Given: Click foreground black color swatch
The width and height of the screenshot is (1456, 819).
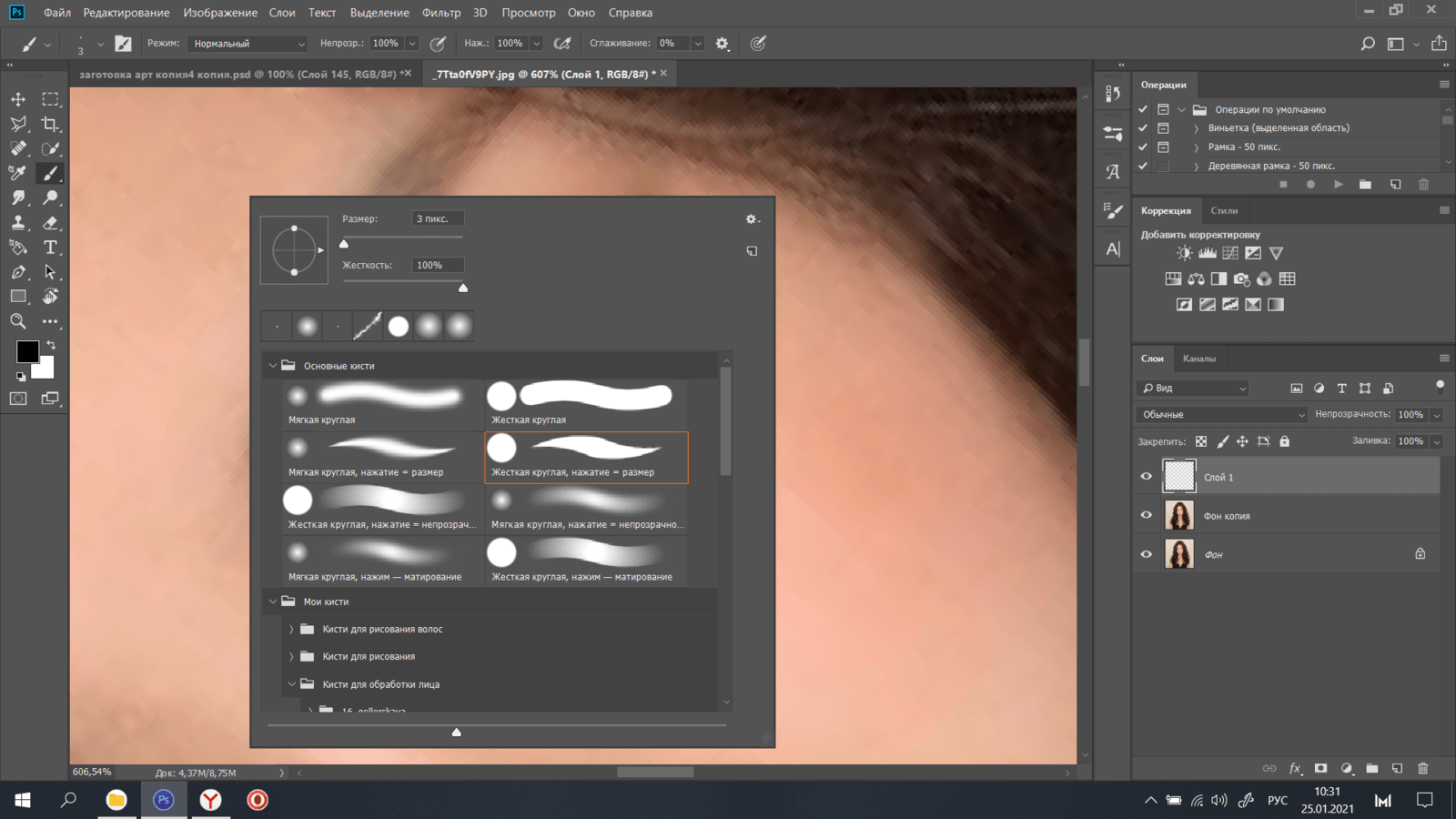Looking at the screenshot, I should coord(26,351).
